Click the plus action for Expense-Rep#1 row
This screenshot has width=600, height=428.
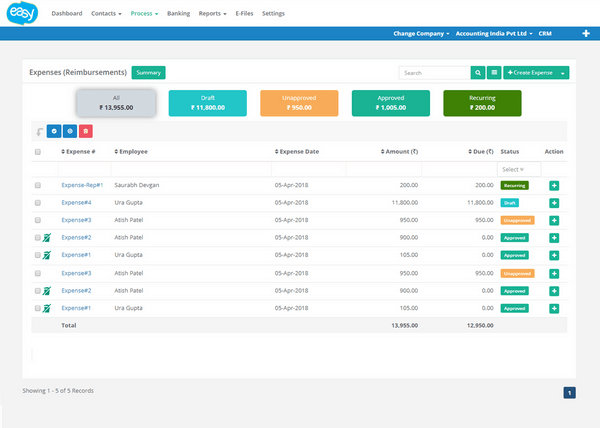(554, 185)
